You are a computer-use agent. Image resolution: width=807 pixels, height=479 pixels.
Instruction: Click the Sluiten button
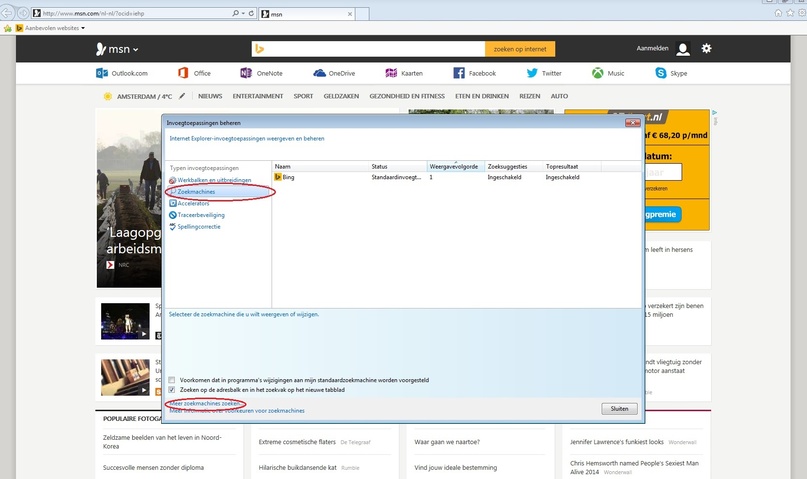(x=620, y=409)
